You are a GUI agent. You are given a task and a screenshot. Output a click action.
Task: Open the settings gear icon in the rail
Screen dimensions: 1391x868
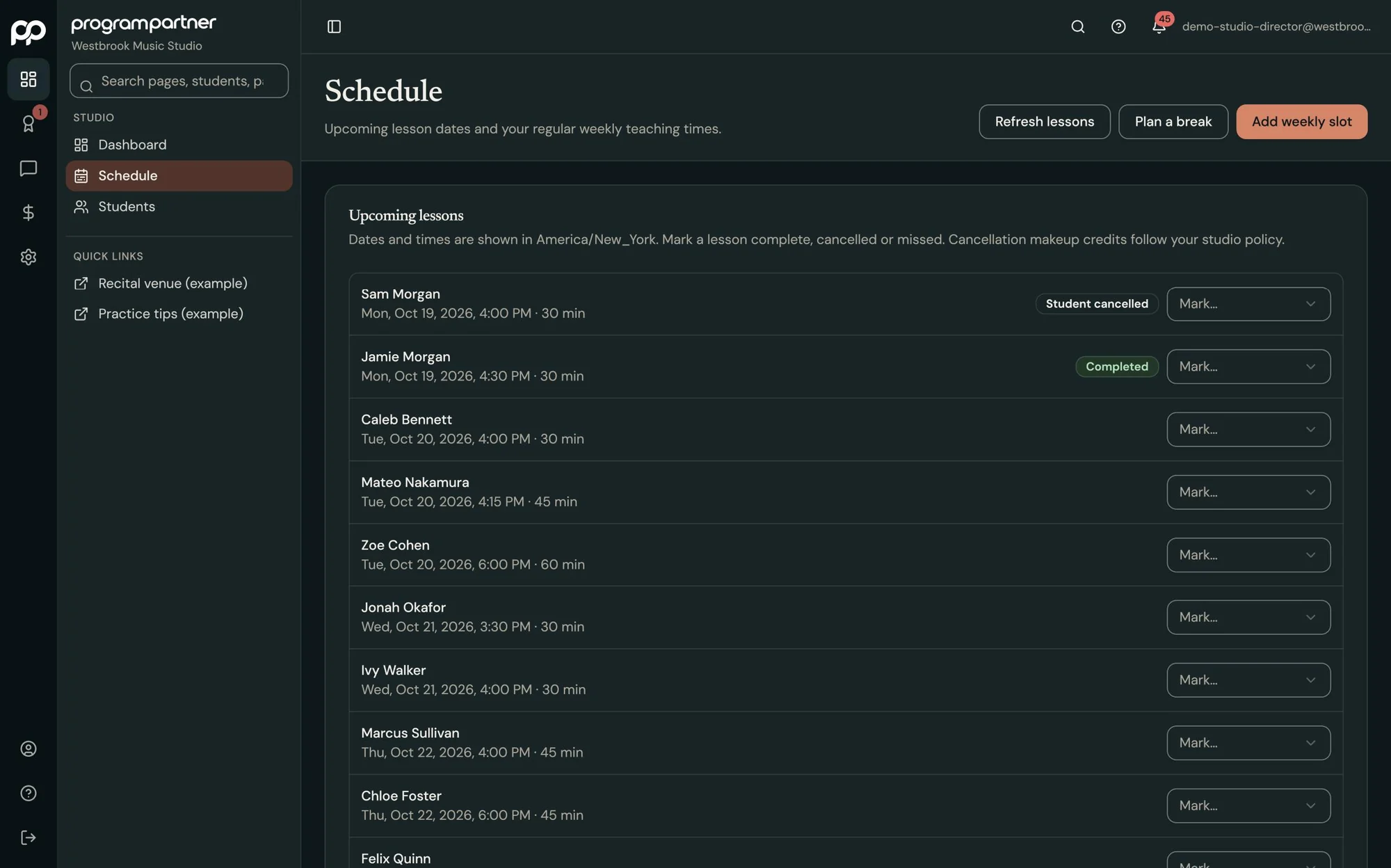point(29,257)
